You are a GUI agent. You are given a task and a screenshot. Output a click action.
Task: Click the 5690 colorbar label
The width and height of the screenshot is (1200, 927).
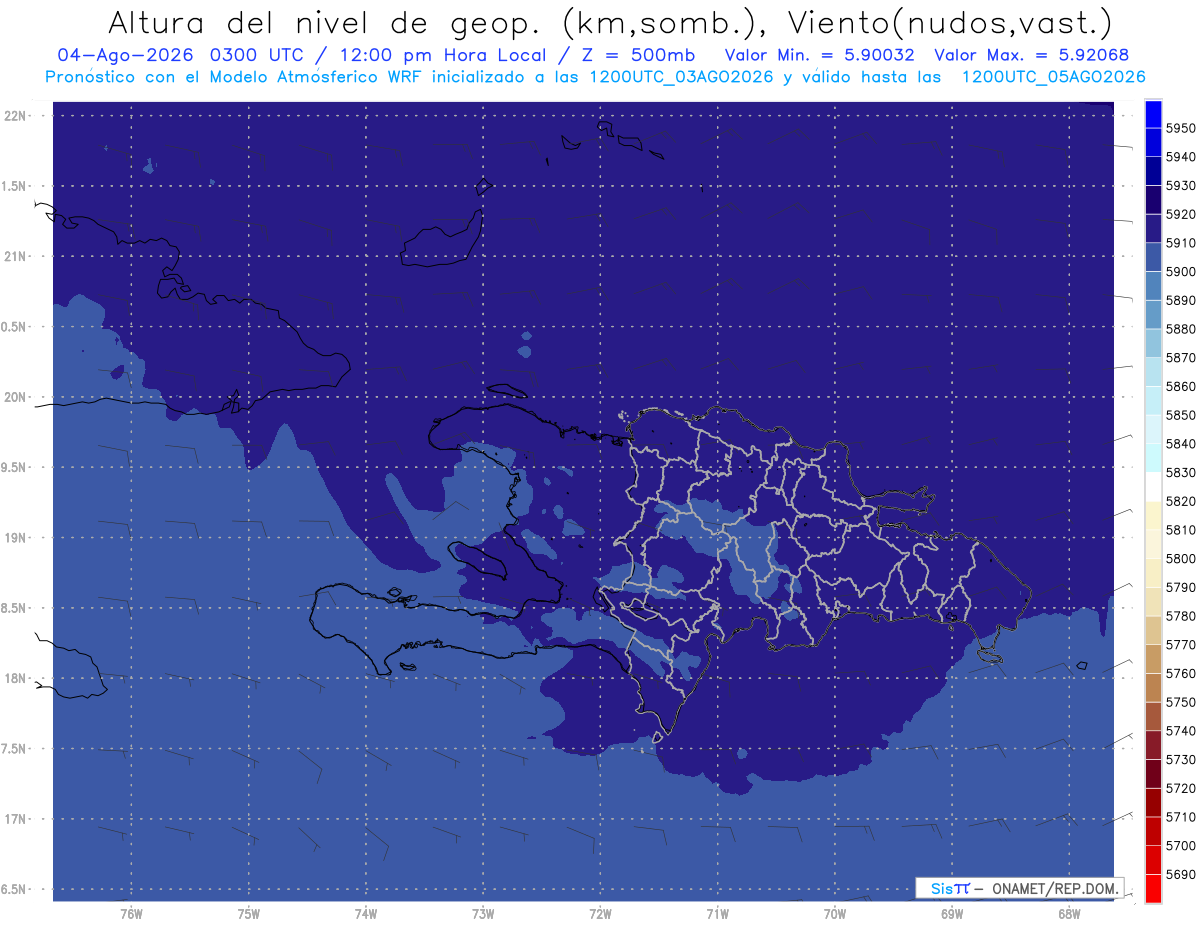(1180, 874)
